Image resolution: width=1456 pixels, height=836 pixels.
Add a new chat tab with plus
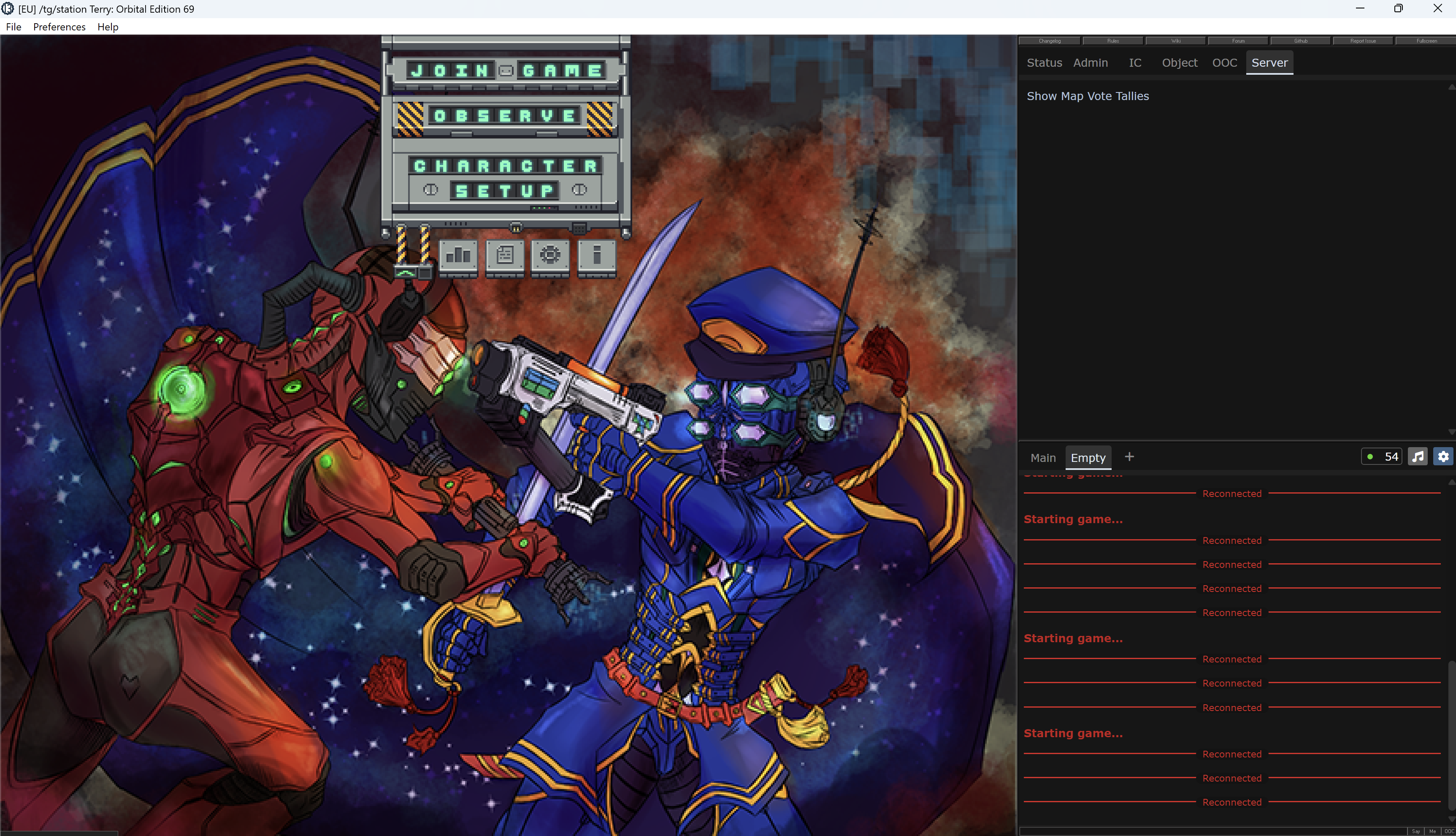[x=1129, y=456]
